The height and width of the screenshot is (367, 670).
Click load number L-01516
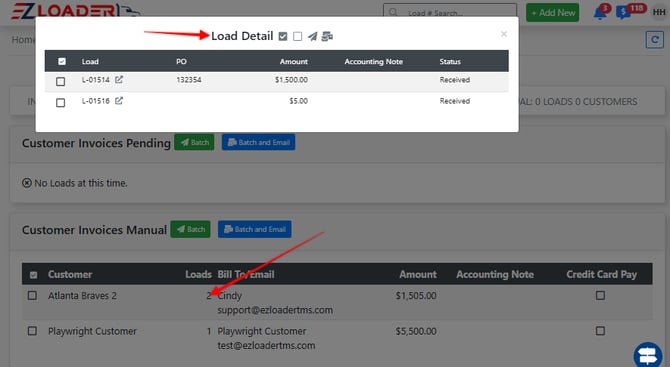(x=96, y=101)
